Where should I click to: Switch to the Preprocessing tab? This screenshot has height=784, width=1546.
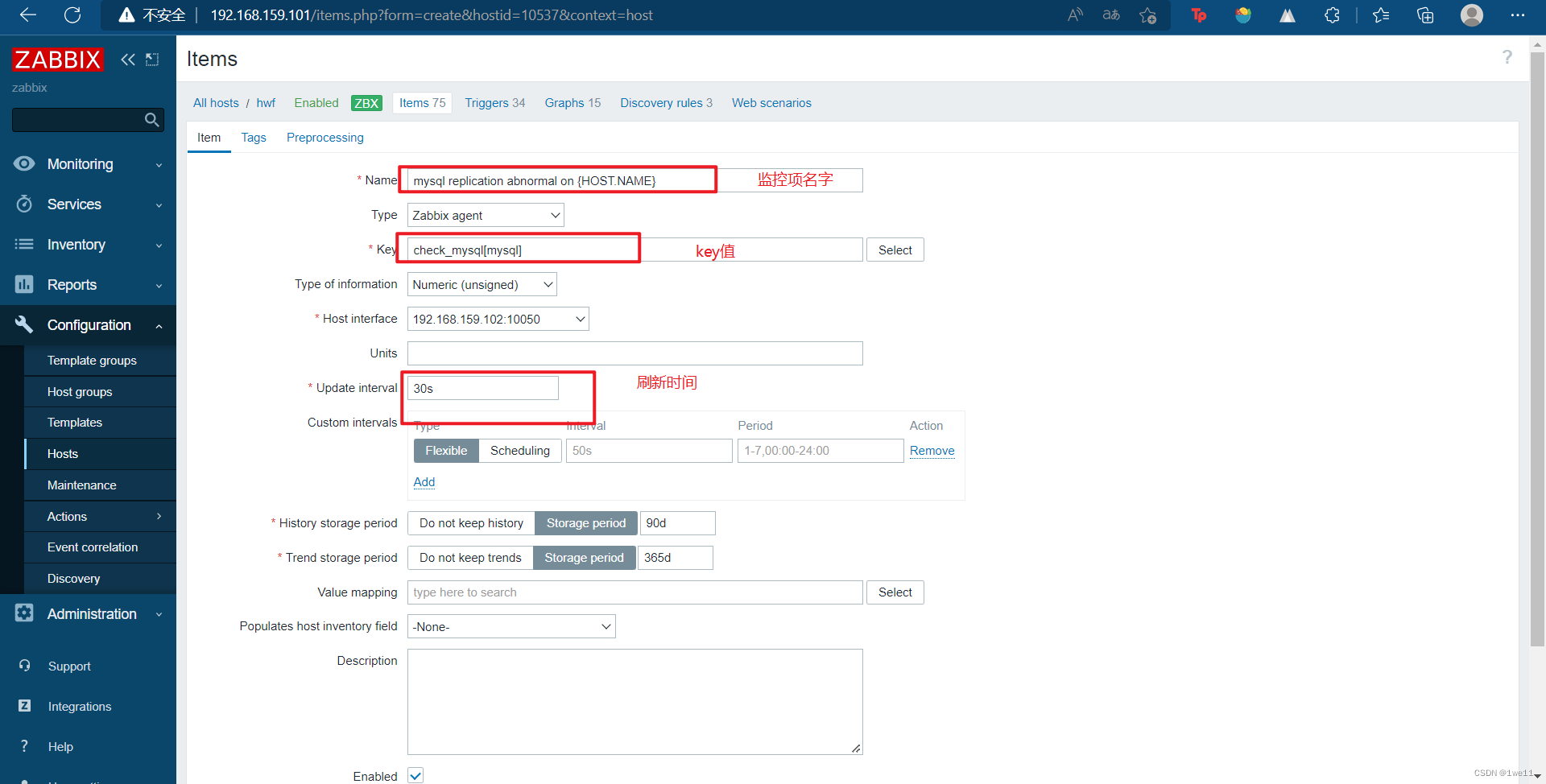coord(324,137)
